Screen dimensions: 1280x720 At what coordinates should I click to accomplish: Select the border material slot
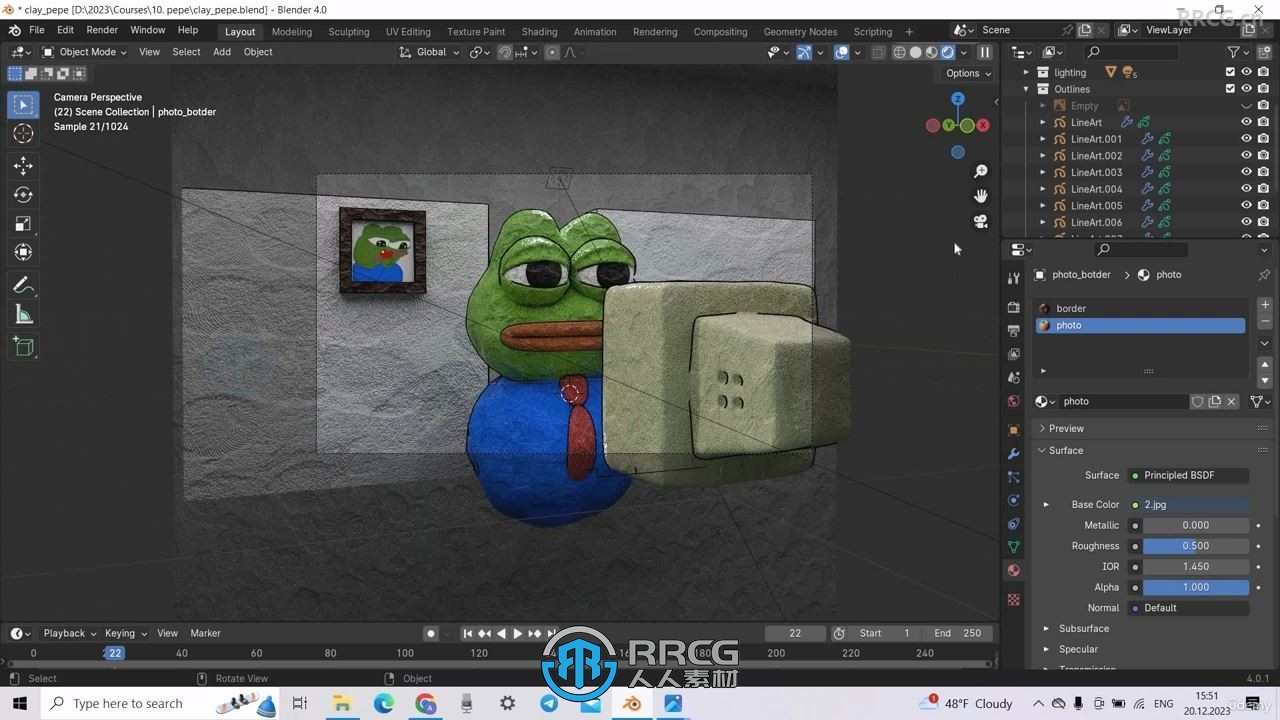coord(1140,308)
